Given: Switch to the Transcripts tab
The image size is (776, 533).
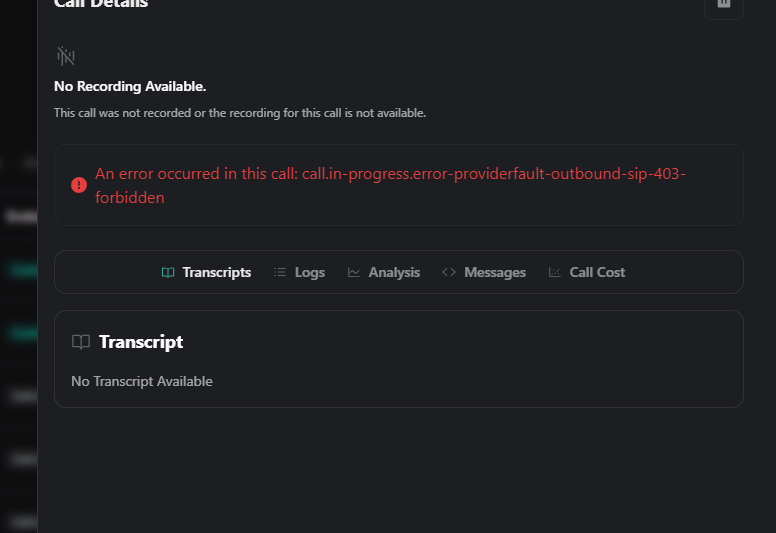Looking at the screenshot, I should tap(216, 272).
